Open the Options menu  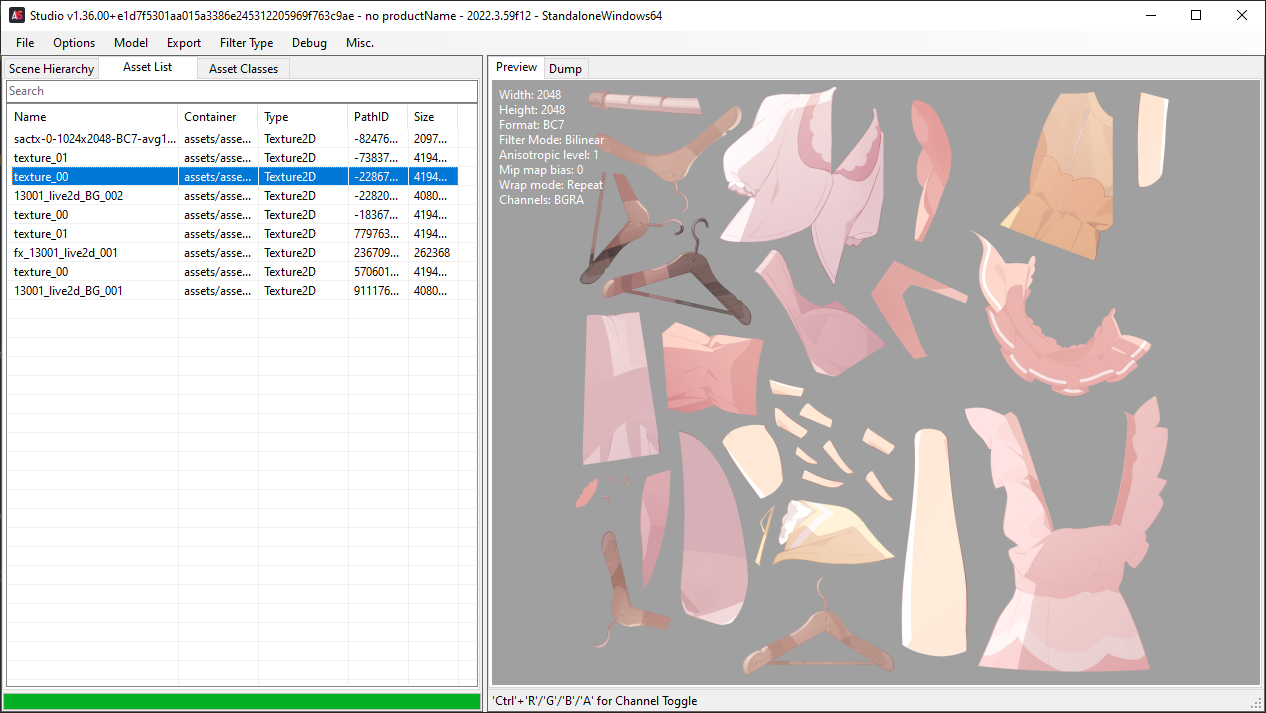point(74,43)
